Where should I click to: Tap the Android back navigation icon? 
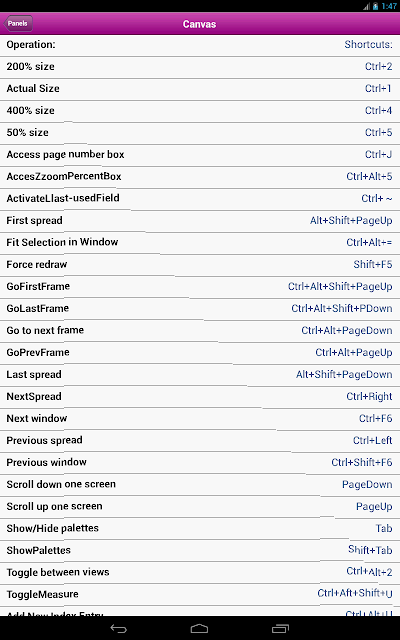pyautogui.click(x=118, y=629)
